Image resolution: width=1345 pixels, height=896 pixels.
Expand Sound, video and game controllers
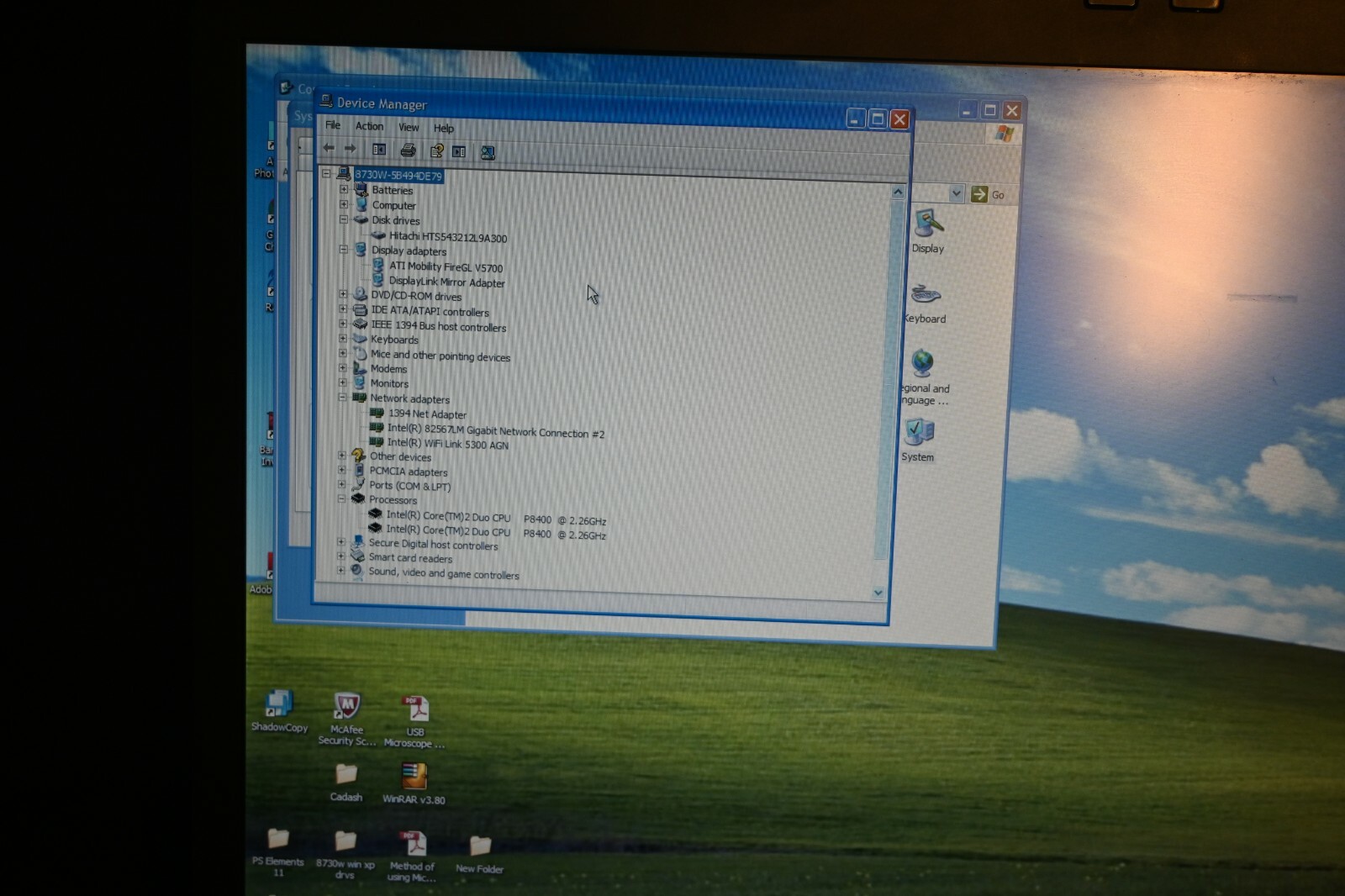point(340,571)
